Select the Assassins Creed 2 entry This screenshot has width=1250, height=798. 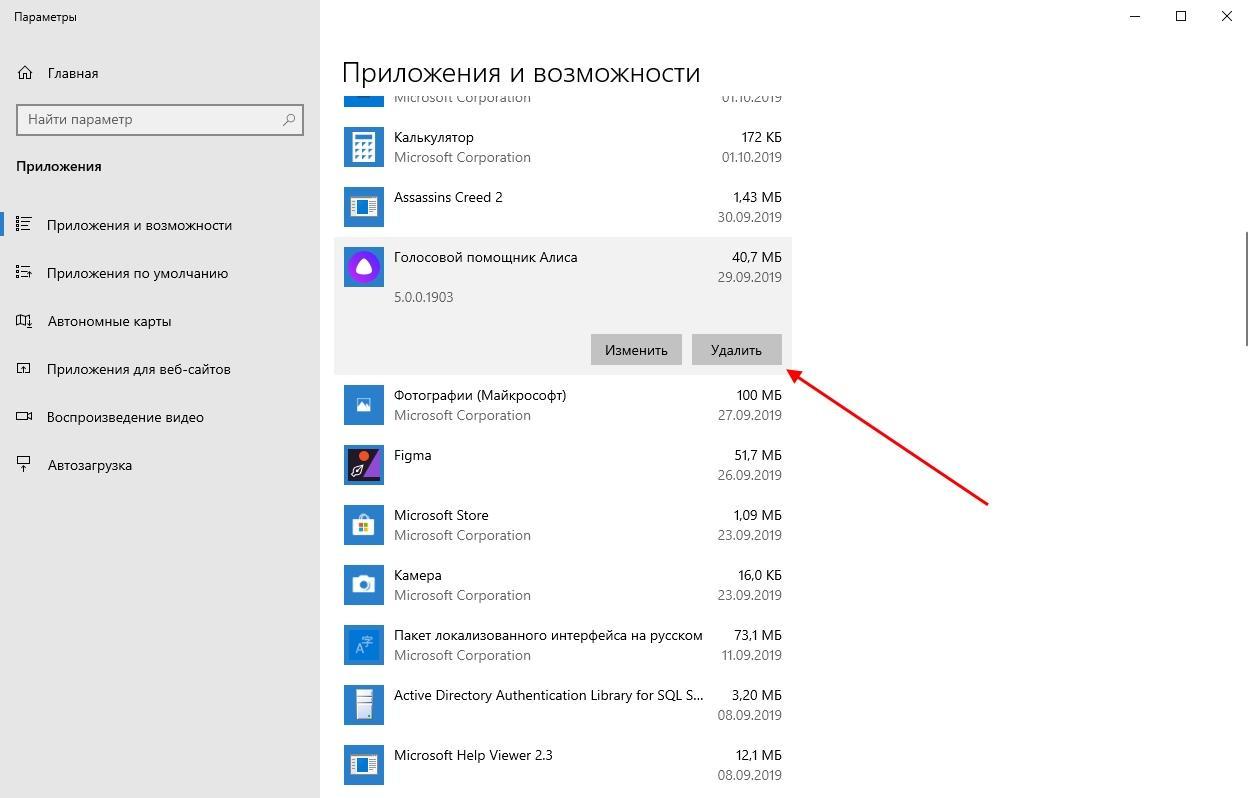[x=563, y=207]
